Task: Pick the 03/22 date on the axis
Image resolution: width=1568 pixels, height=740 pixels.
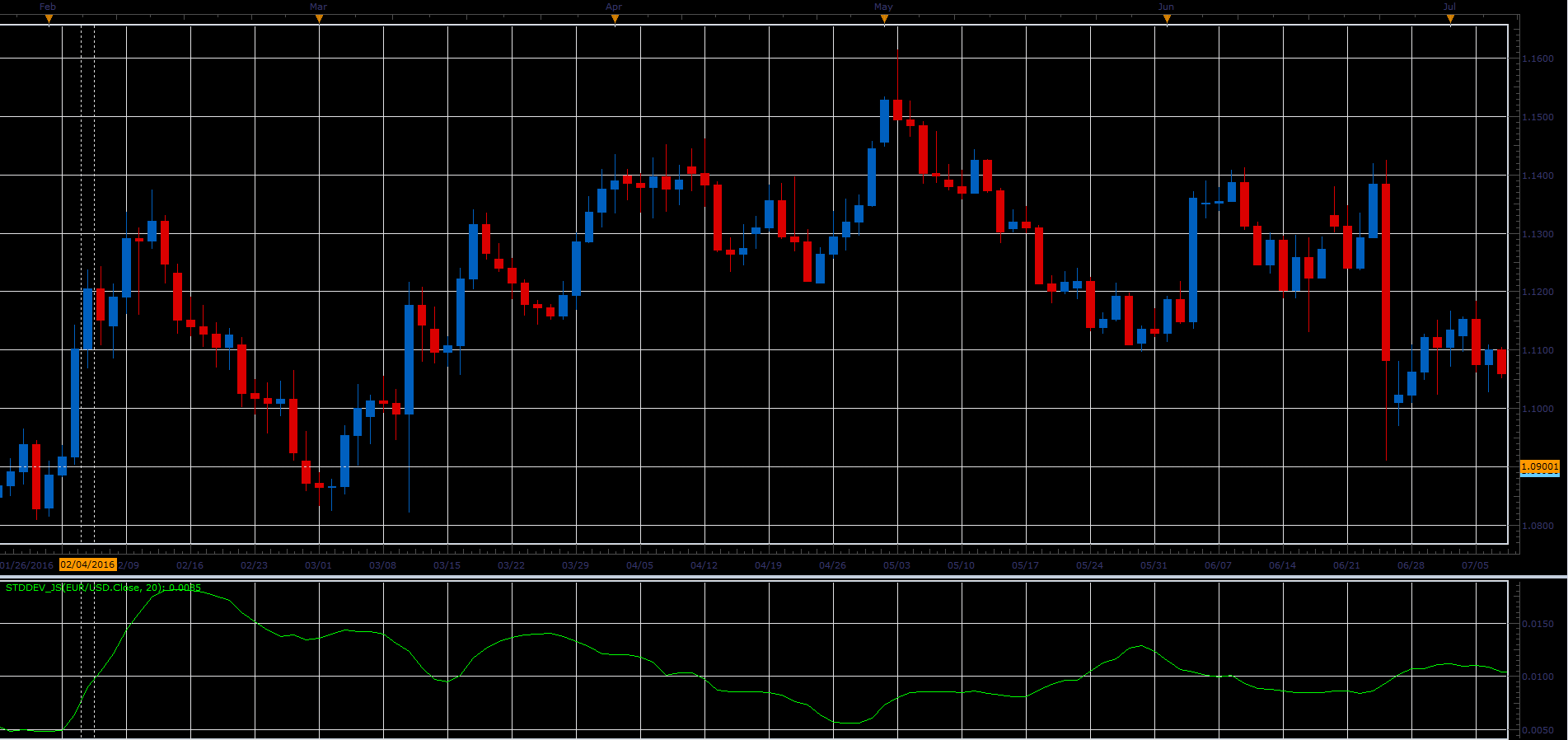Action: [x=511, y=565]
